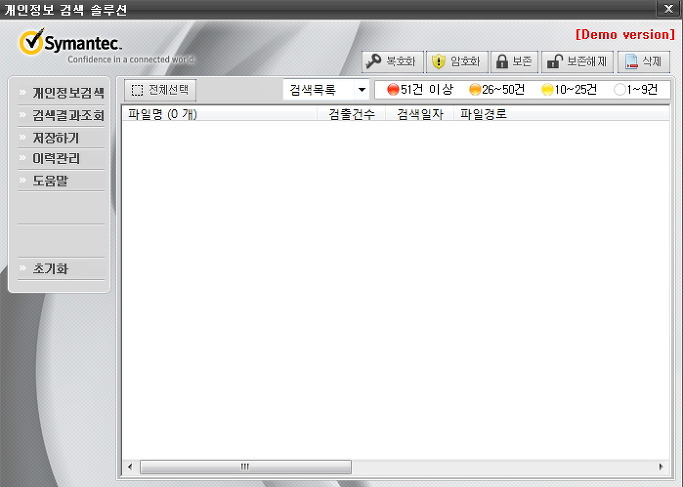Image resolution: width=683 pixels, height=487 pixels.
Task: Click the 보존해제 unlock button
Action: (x=578, y=61)
